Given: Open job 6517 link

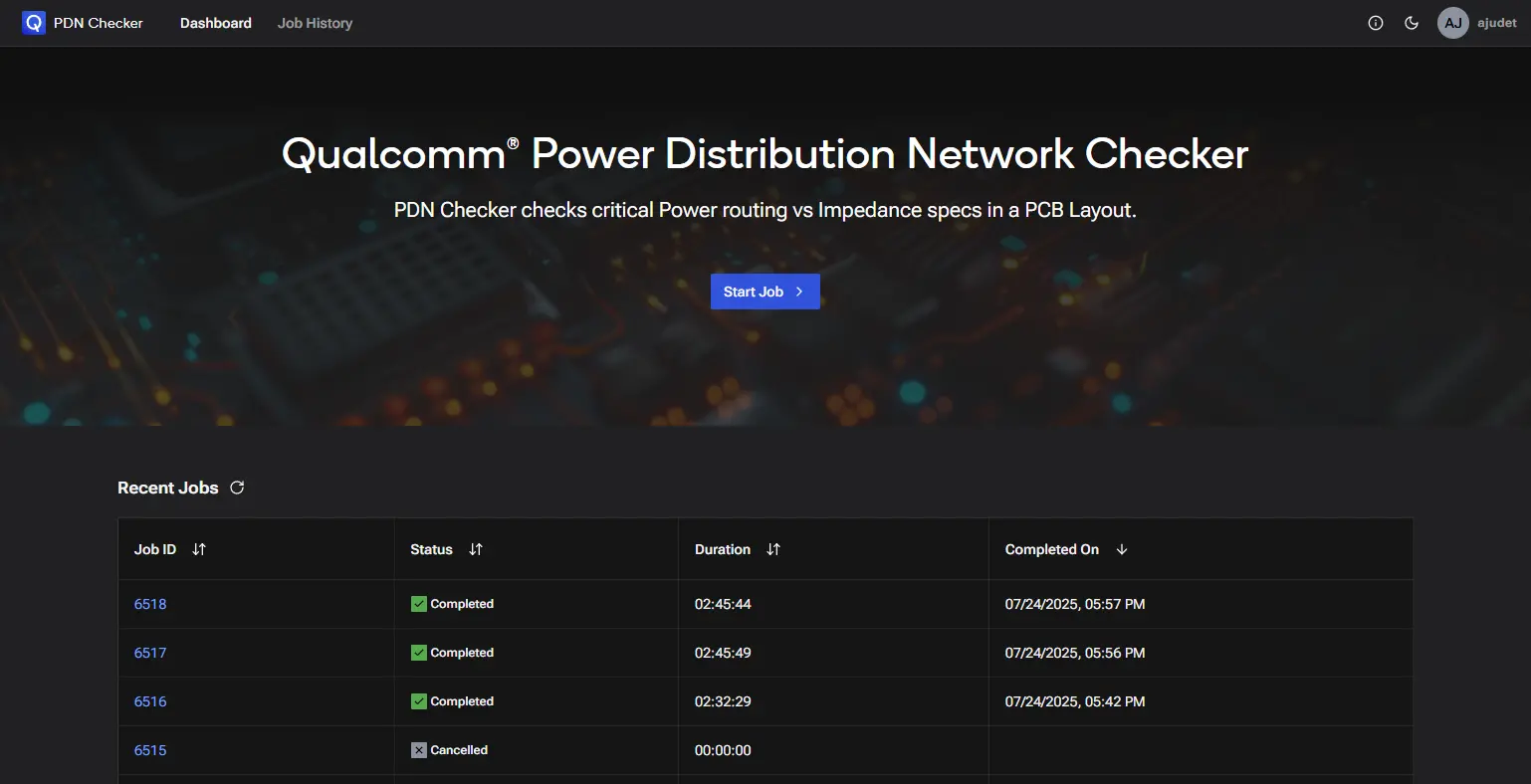Looking at the screenshot, I should point(150,653).
